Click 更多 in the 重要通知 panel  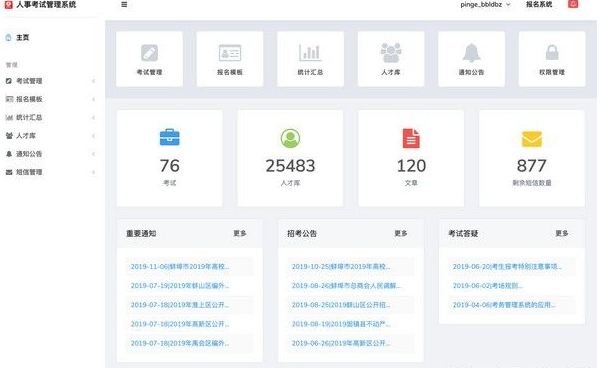pos(240,233)
